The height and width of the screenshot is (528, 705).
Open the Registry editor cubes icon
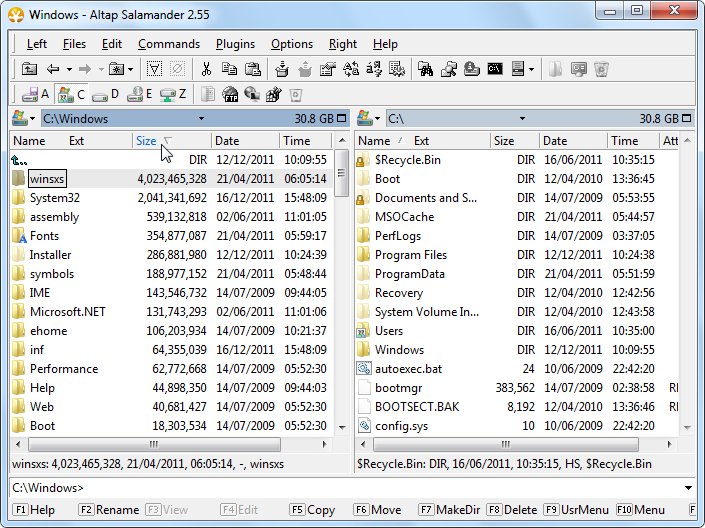tap(273, 94)
